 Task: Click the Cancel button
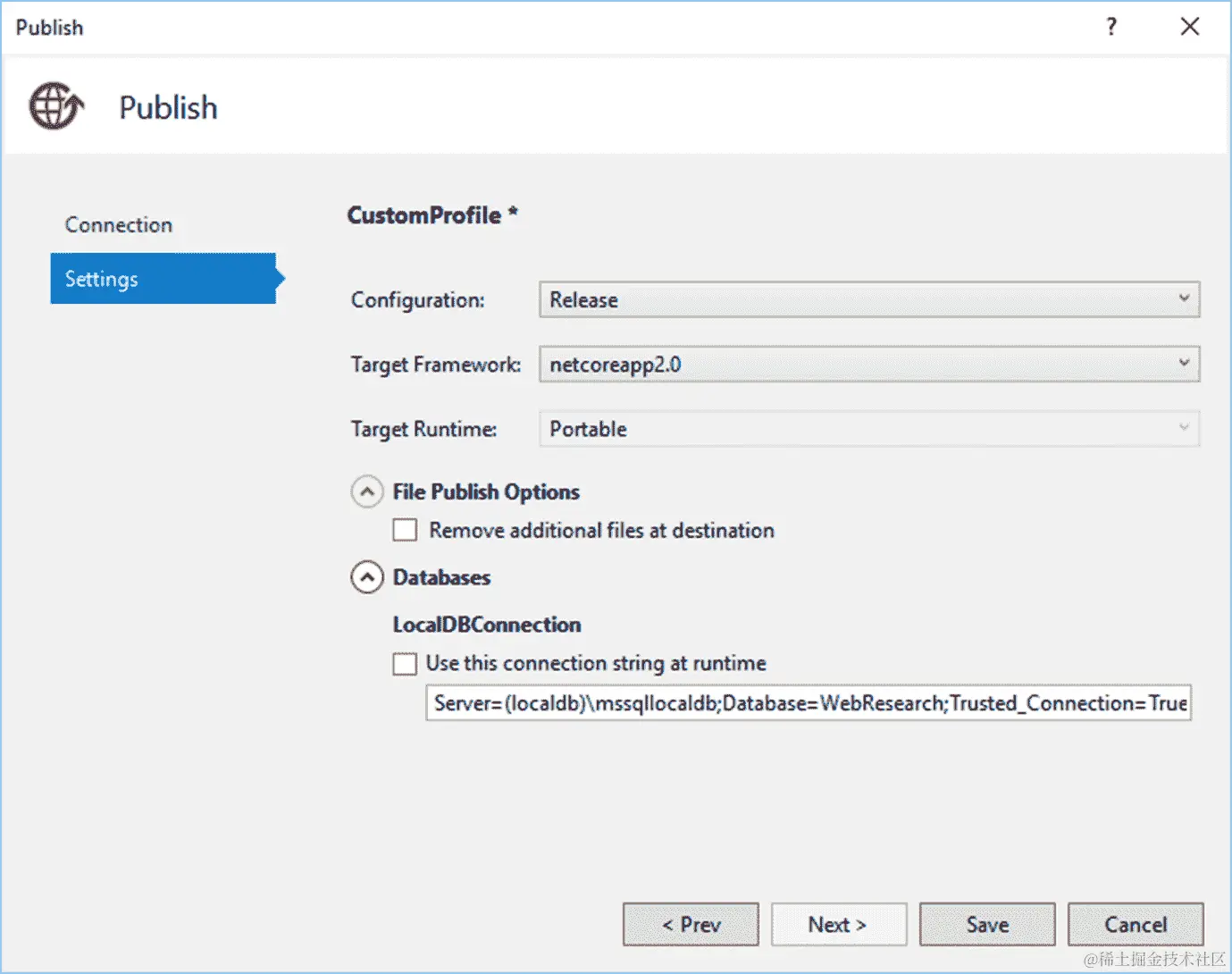point(1136,925)
